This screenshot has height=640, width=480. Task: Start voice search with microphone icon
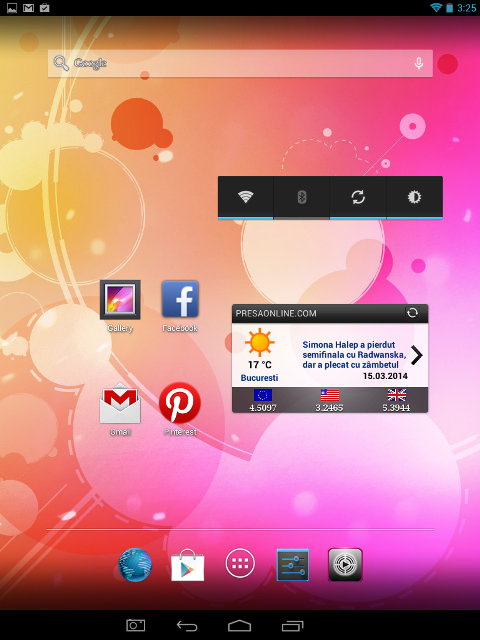(x=418, y=63)
